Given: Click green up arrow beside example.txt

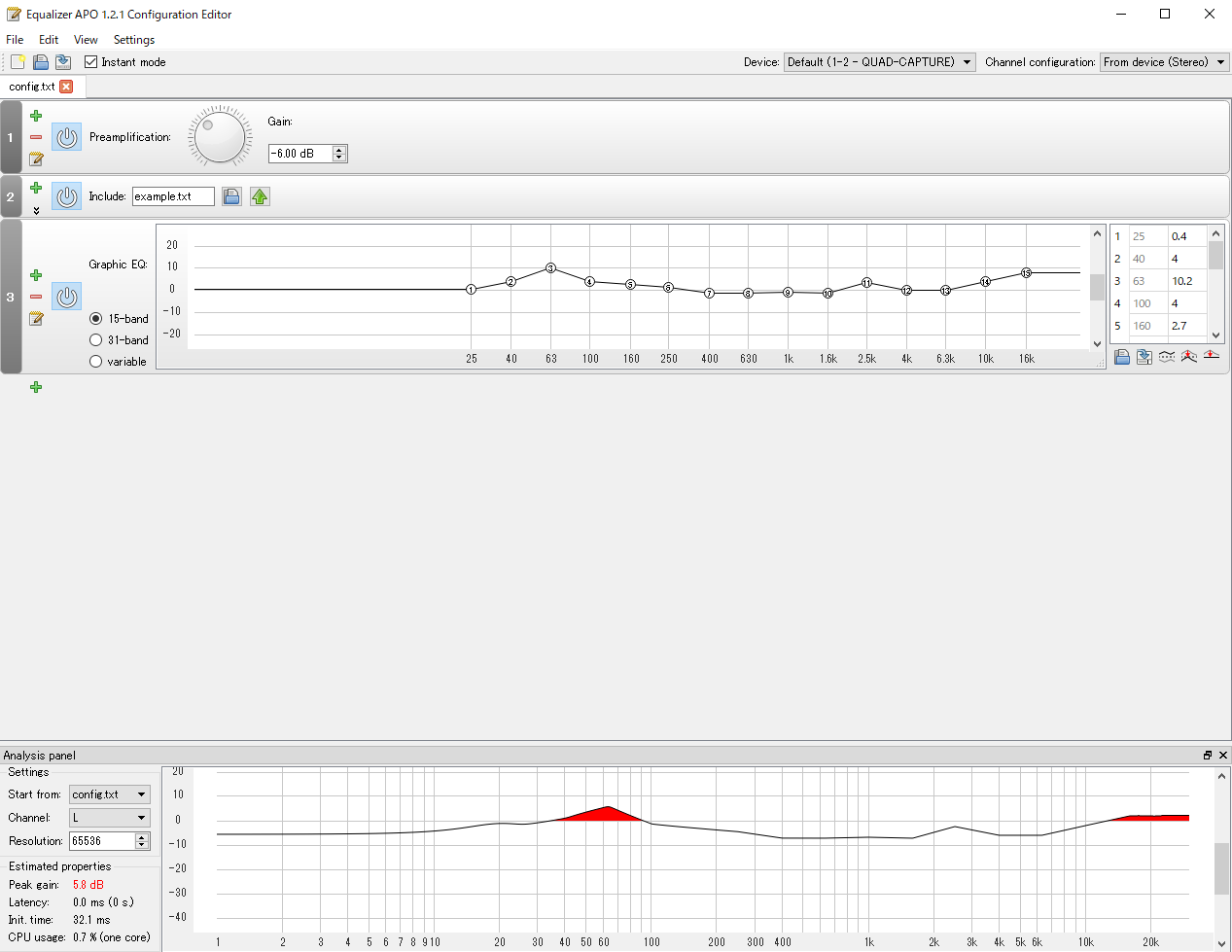Looking at the screenshot, I should click(x=260, y=196).
